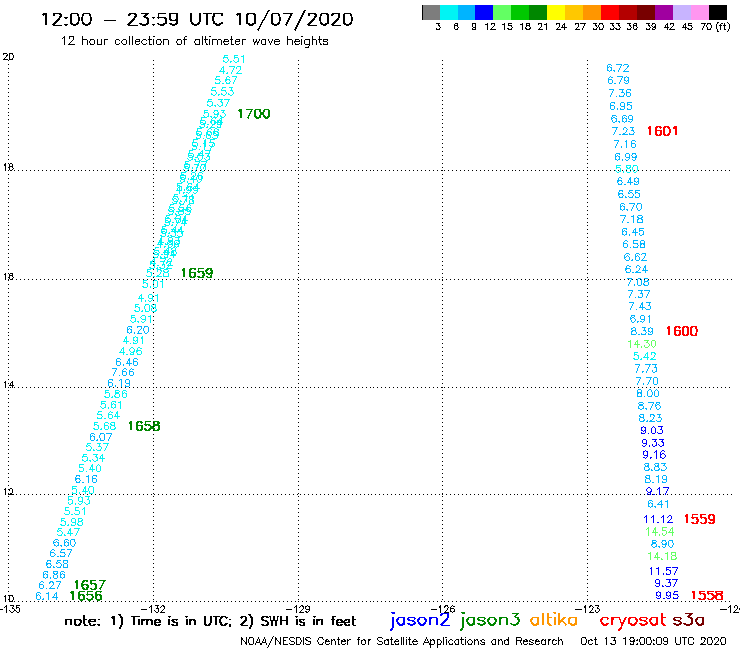Select the green 1658 time marker
This screenshot has height=650, width=740.
pos(144,426)
